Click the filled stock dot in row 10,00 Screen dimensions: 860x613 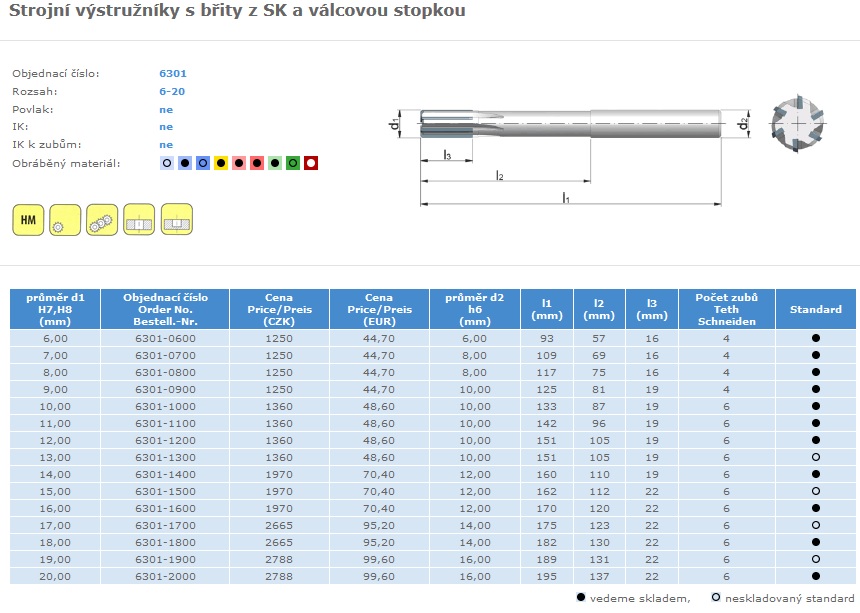coord(816,406)
